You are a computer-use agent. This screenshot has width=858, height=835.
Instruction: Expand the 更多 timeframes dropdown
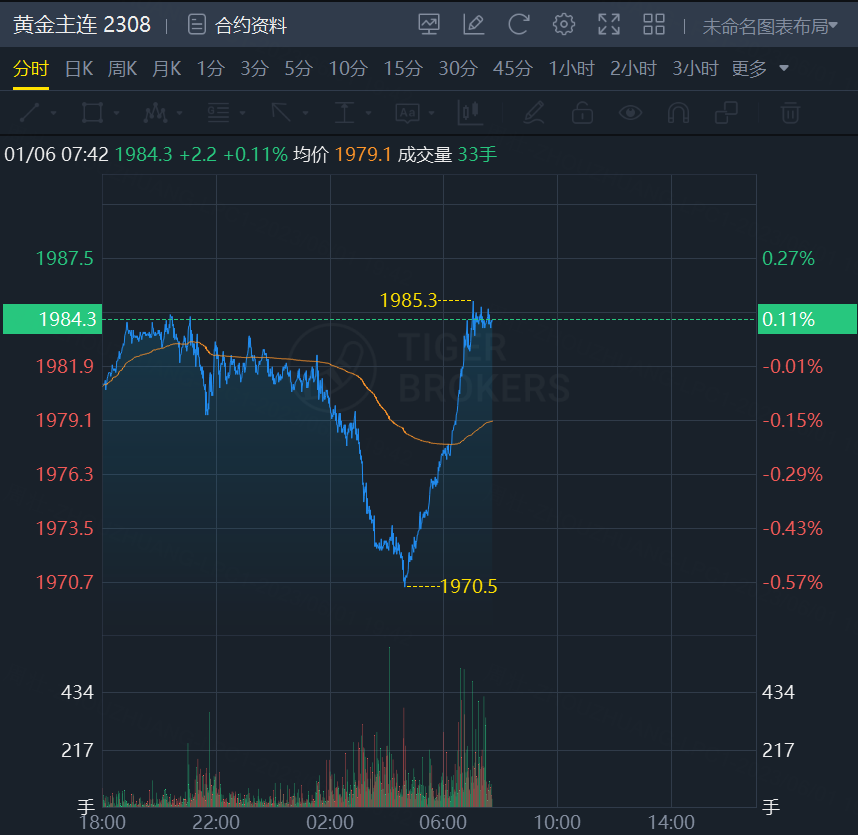pos(760,69)
